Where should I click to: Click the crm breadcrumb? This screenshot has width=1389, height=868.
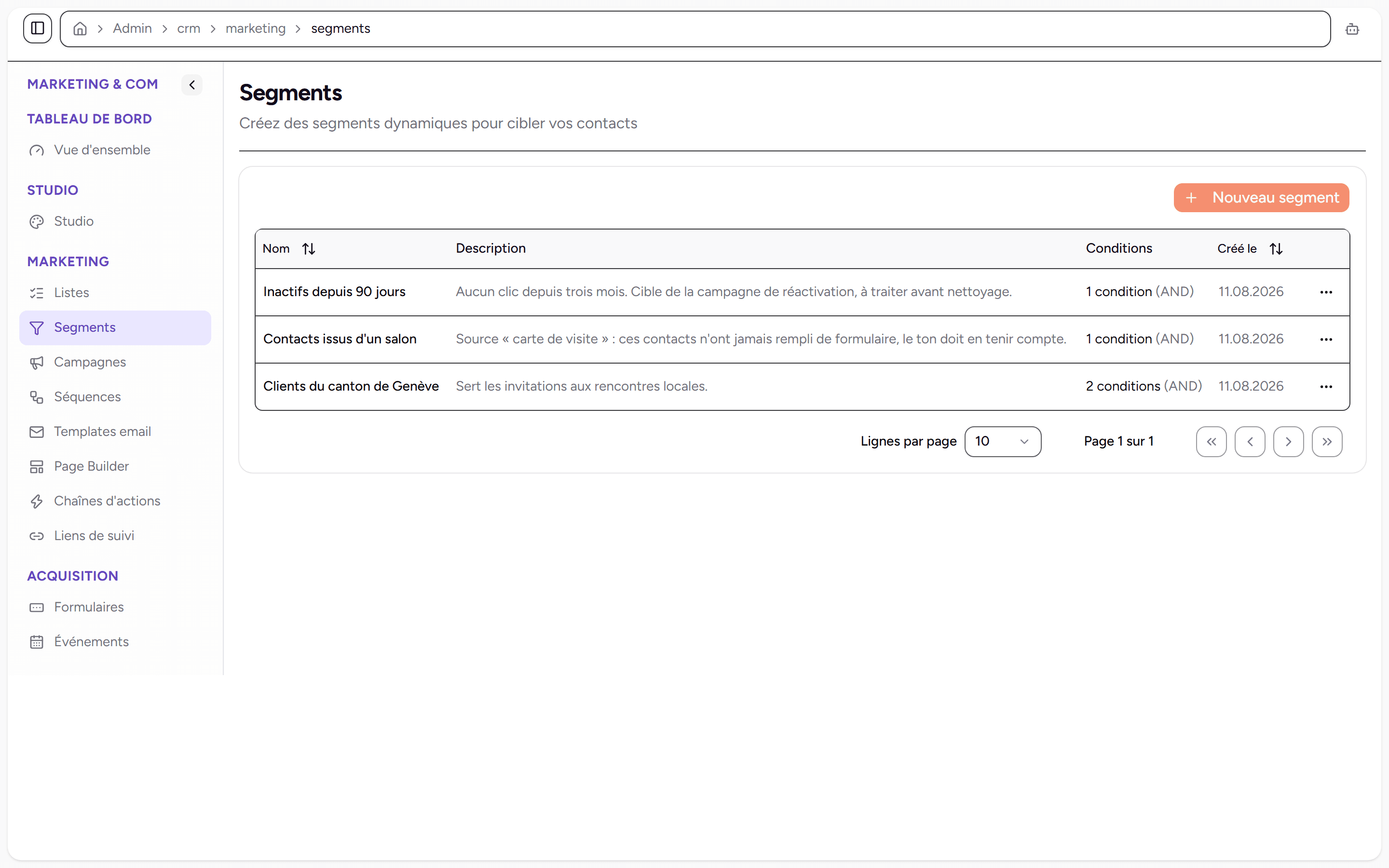tap(188, 29)
